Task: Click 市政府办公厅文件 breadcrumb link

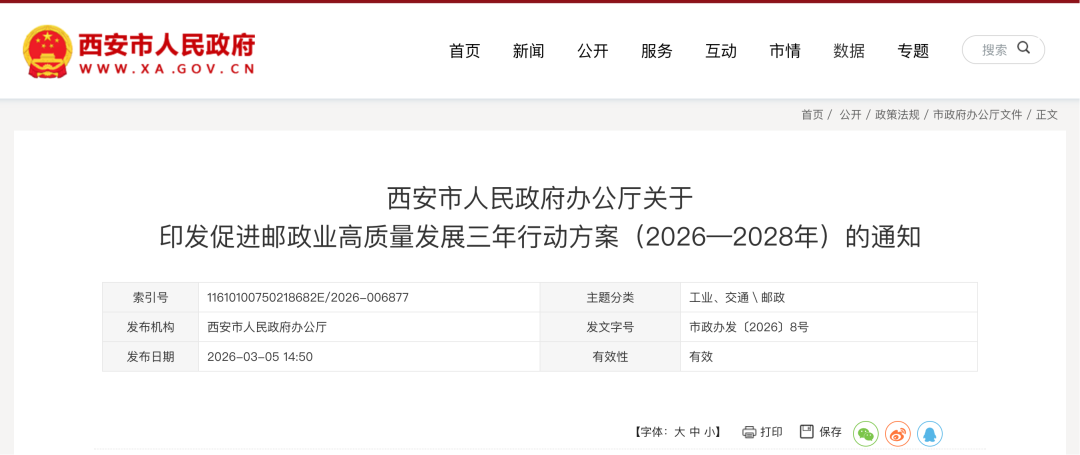Action: [x=977, y=115]
